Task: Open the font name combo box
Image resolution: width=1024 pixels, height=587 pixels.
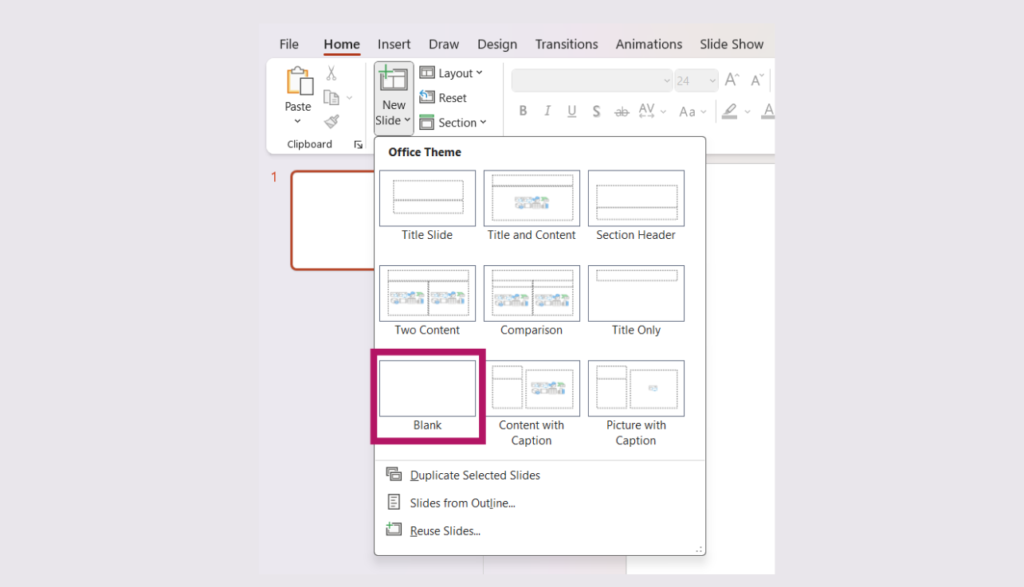Action: [x=592, y=80]
